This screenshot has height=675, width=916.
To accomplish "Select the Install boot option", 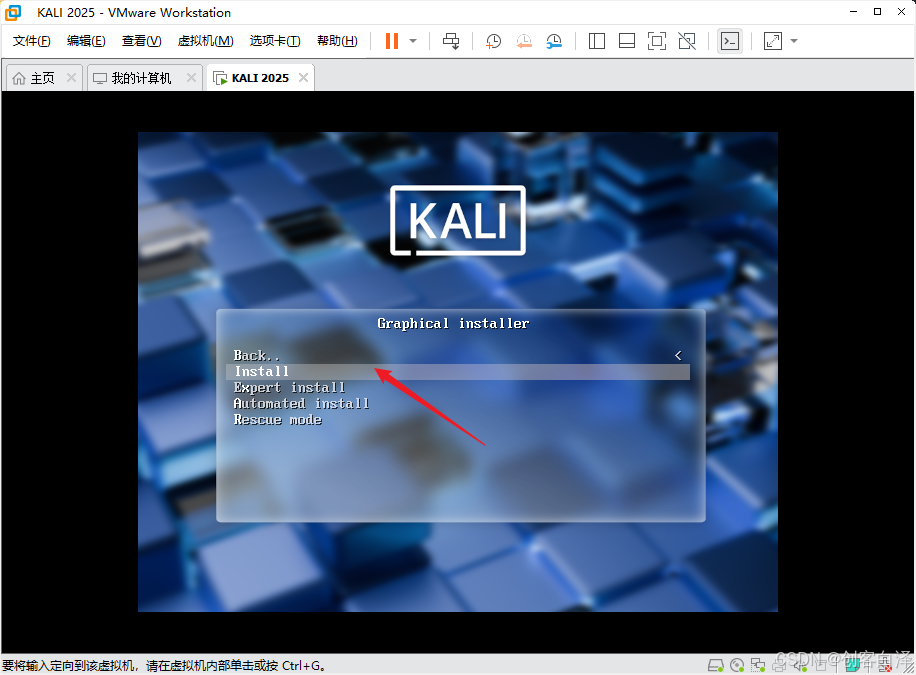I will pos(458,372).
